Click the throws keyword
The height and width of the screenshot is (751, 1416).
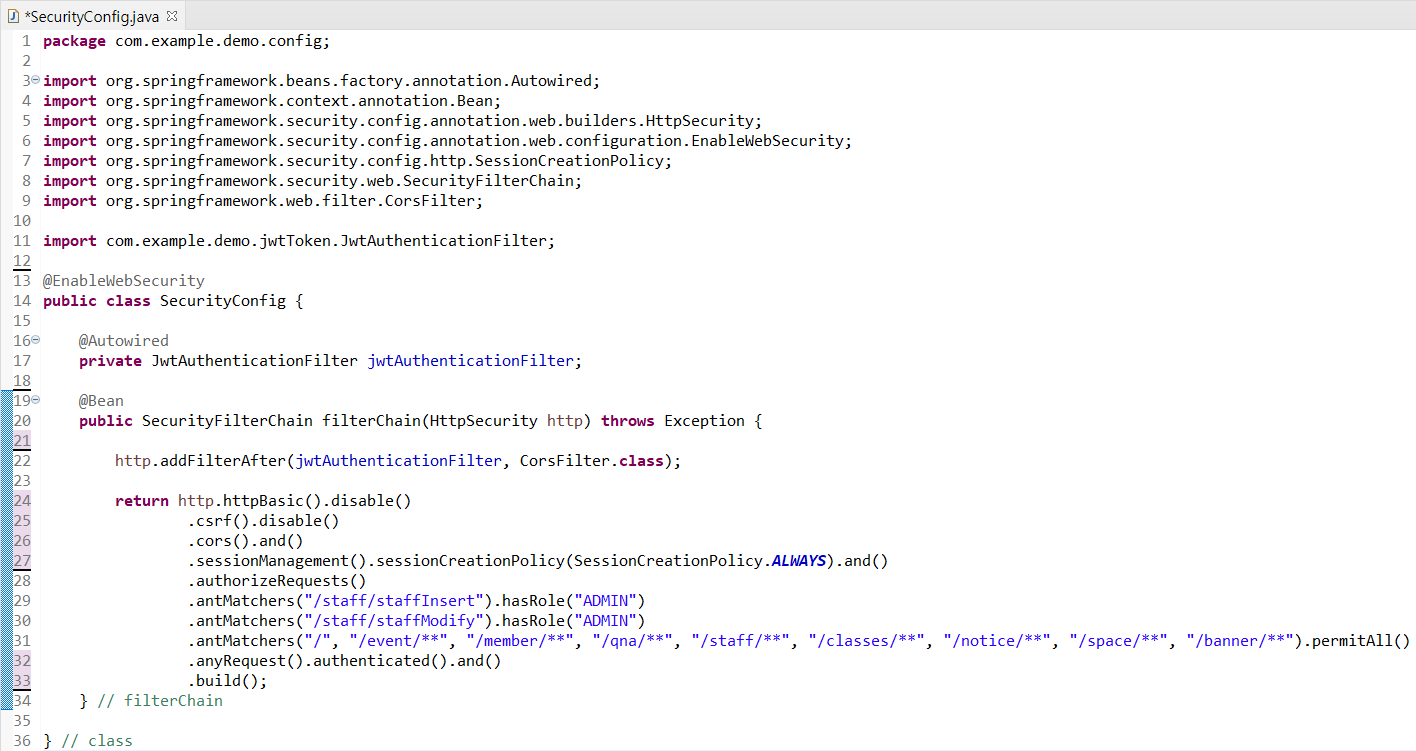click(x=628, y=421)
